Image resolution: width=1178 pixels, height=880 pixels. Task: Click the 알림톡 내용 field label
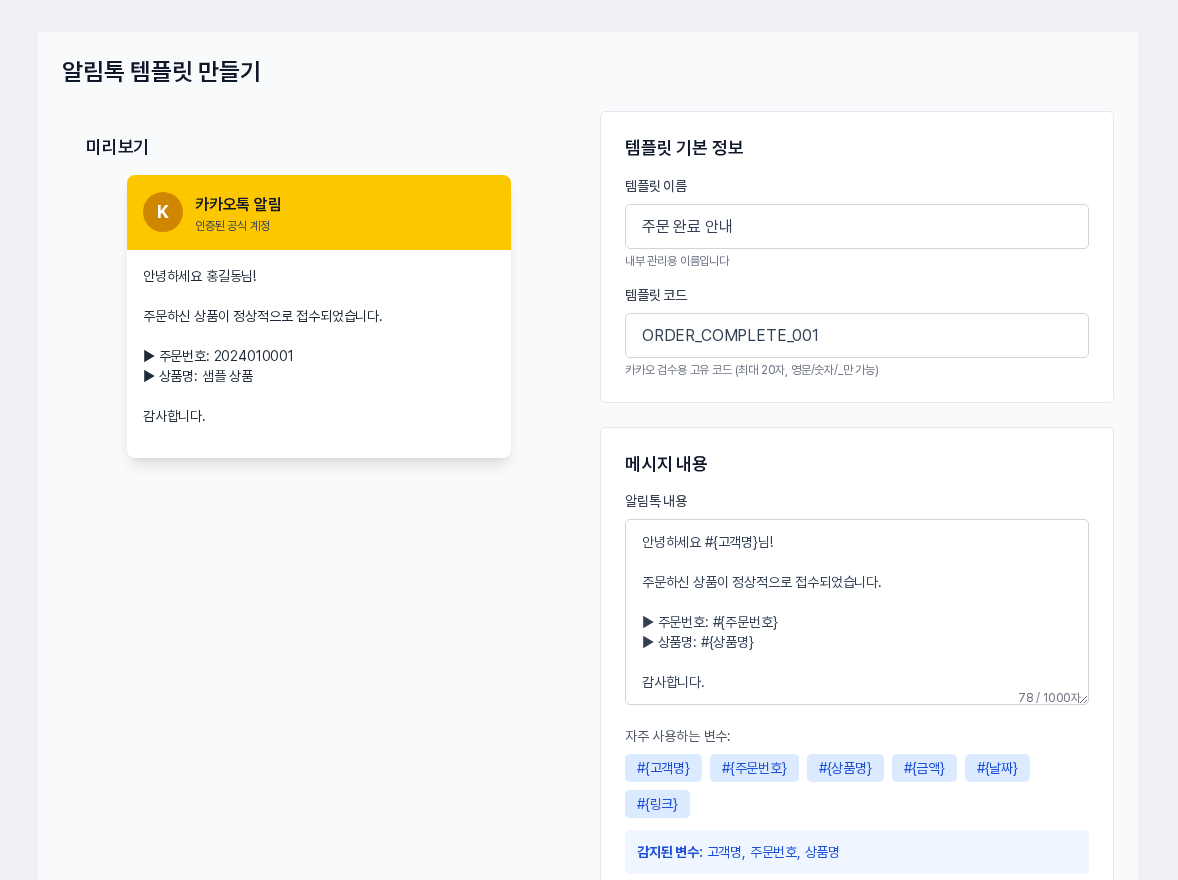pos(656,500)
